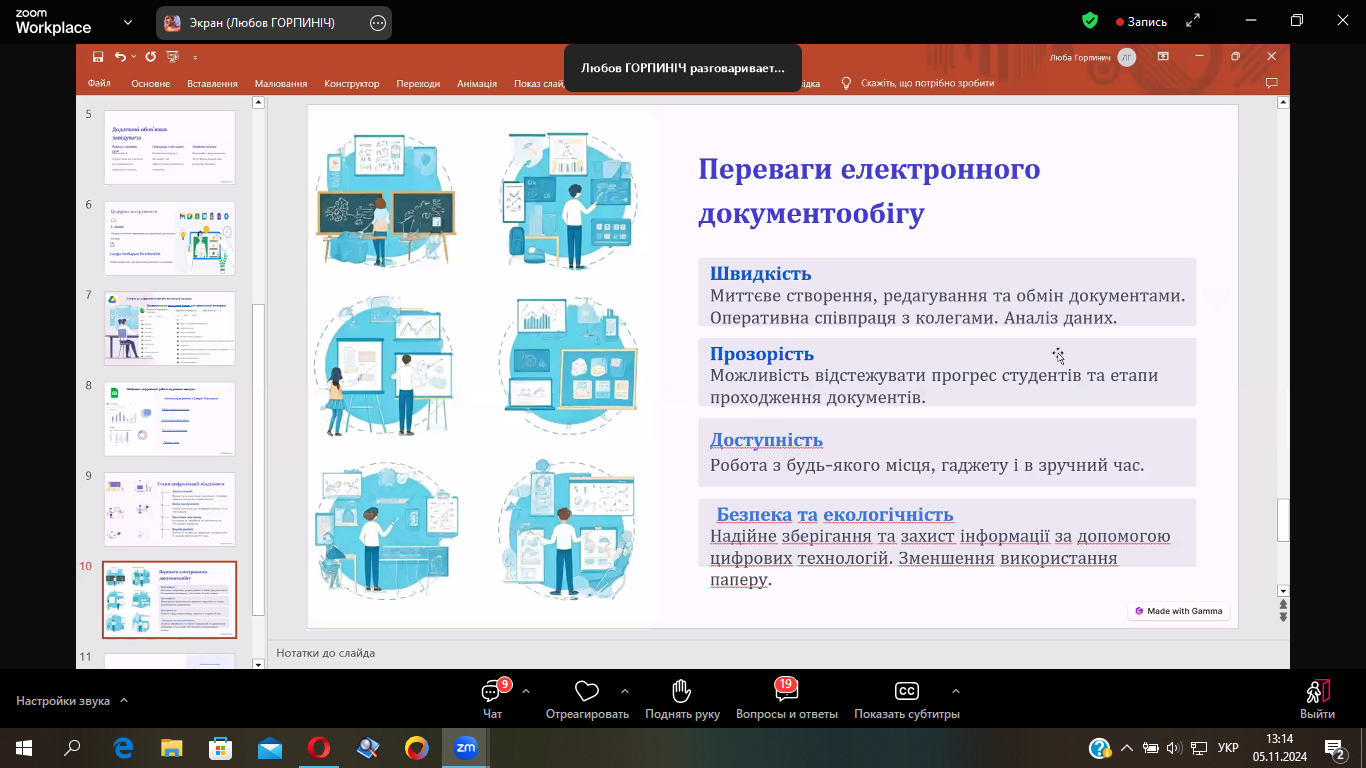Open more options on shared screen tab
This screenshot has height=768, width=1366.
[x=377, y=23]
